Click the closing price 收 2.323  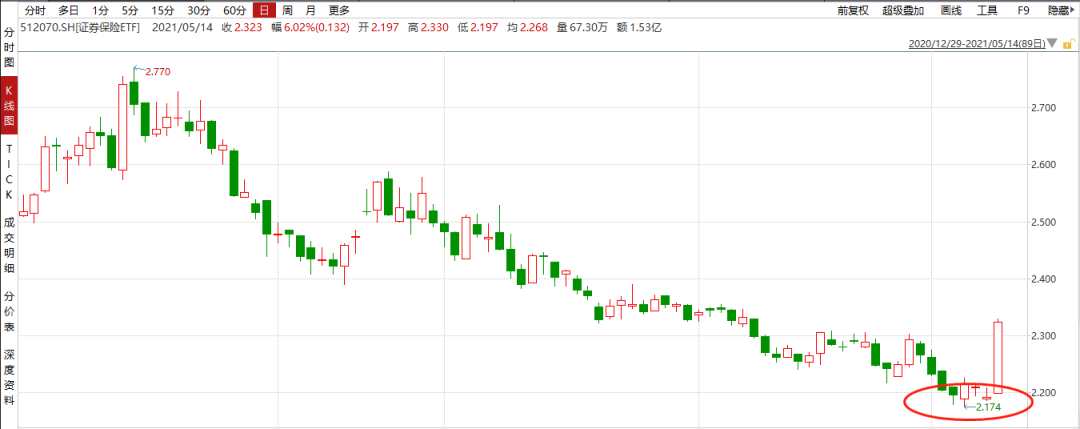pyautogui.click(x=242, y=28)
